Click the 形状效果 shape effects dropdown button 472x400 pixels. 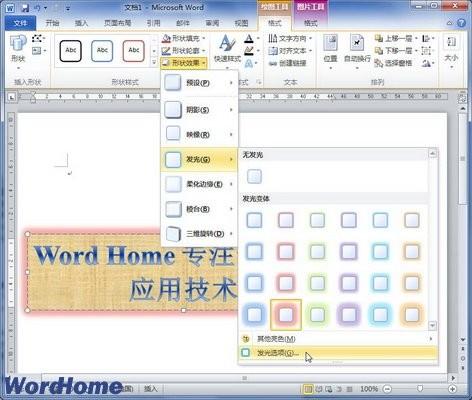[184, 63]
